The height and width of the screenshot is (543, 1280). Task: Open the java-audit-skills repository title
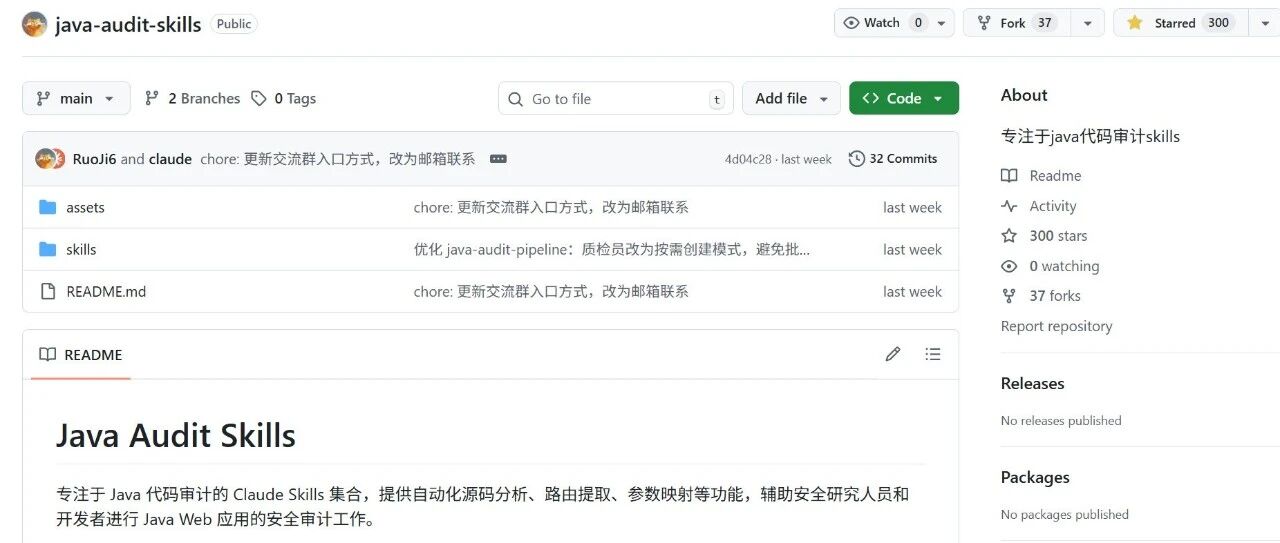point(128,24)
